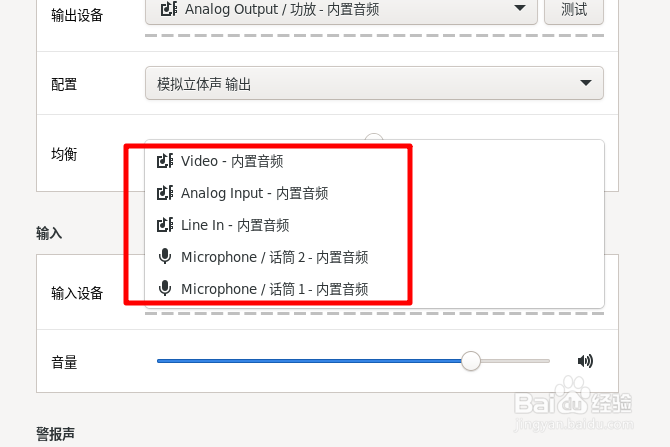Open the 输出设备 dropdown arrow
This screenshot has width=670, height=447.
click(520, 8)
